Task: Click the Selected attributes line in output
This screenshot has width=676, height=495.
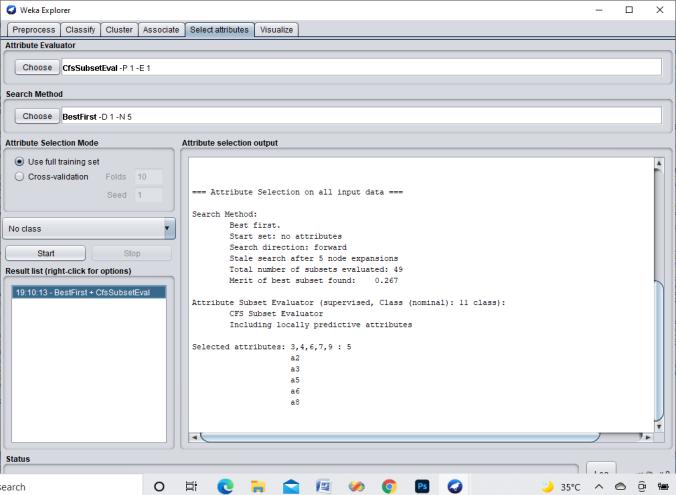Action: point(272,347)
